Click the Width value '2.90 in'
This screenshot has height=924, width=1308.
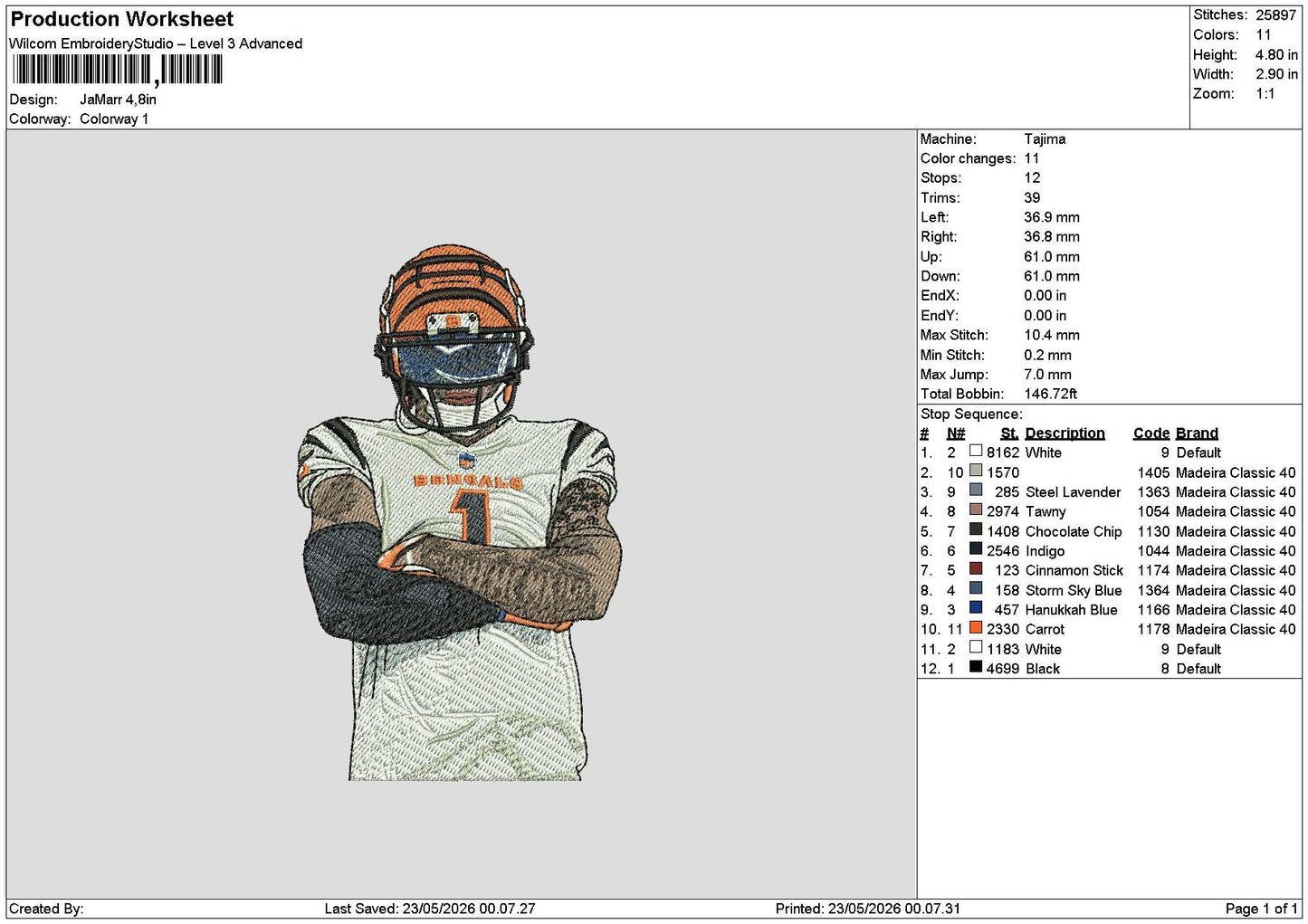pos(1276,74)
